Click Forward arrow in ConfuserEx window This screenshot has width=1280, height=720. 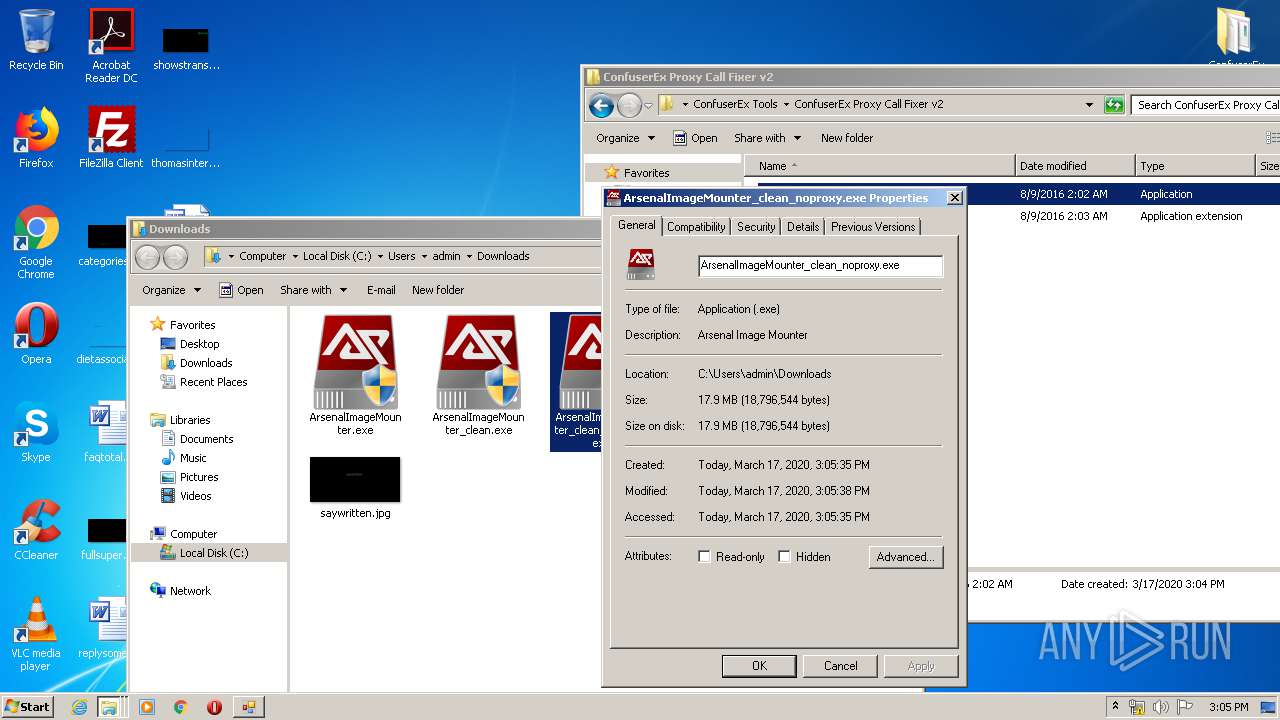(629, 104)
